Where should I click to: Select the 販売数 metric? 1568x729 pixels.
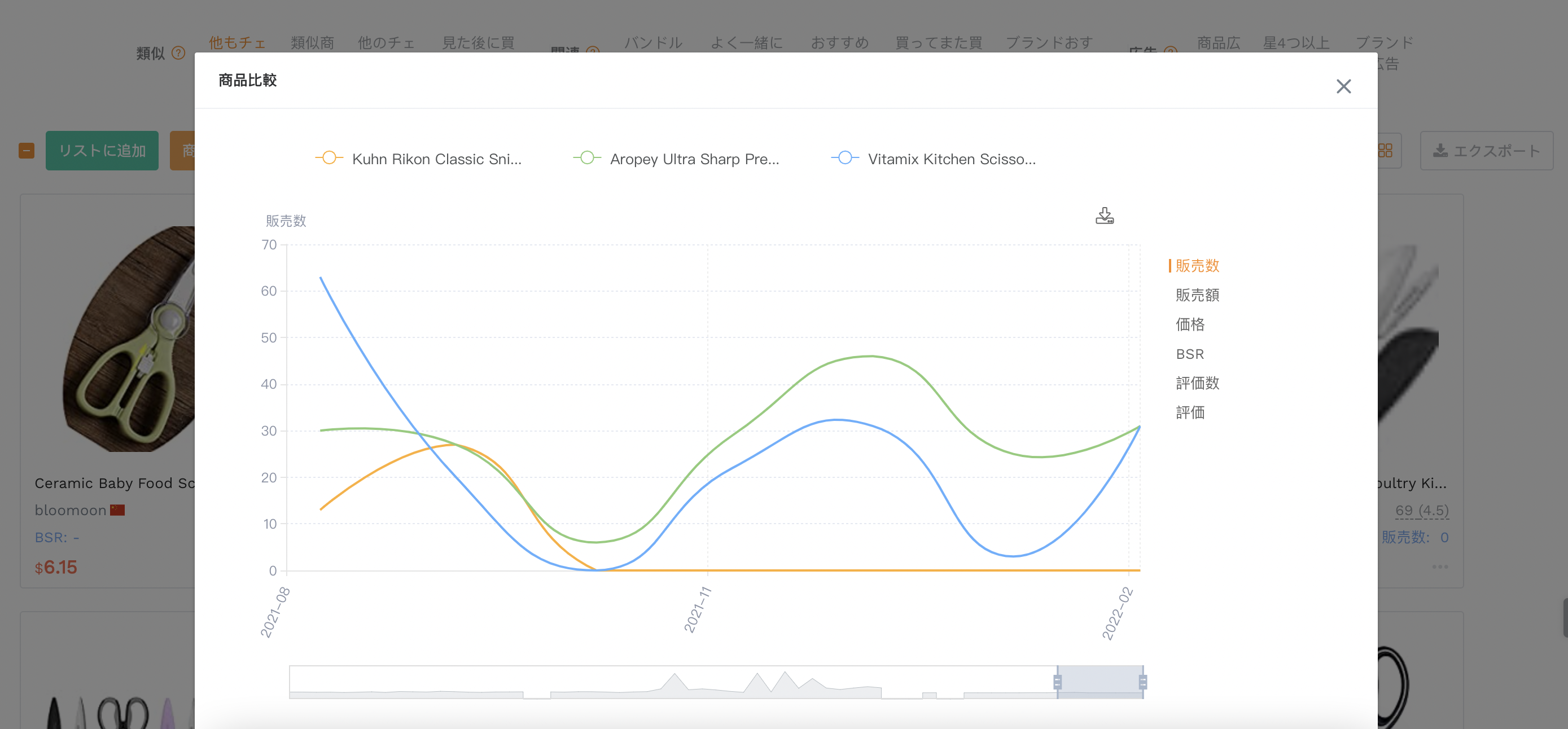tap(1197, 266)
